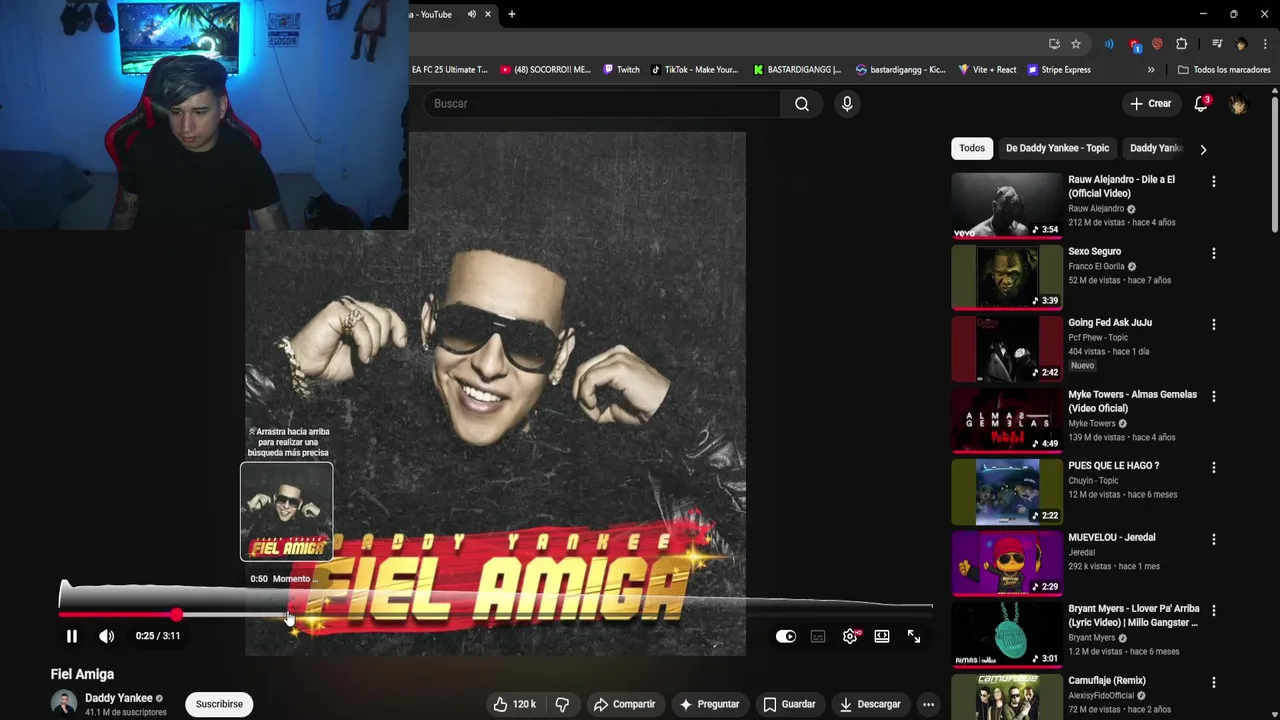
Task: Open Daddy Yankee channel avatar
Action: pyautogui.click(x=64, y=704)
